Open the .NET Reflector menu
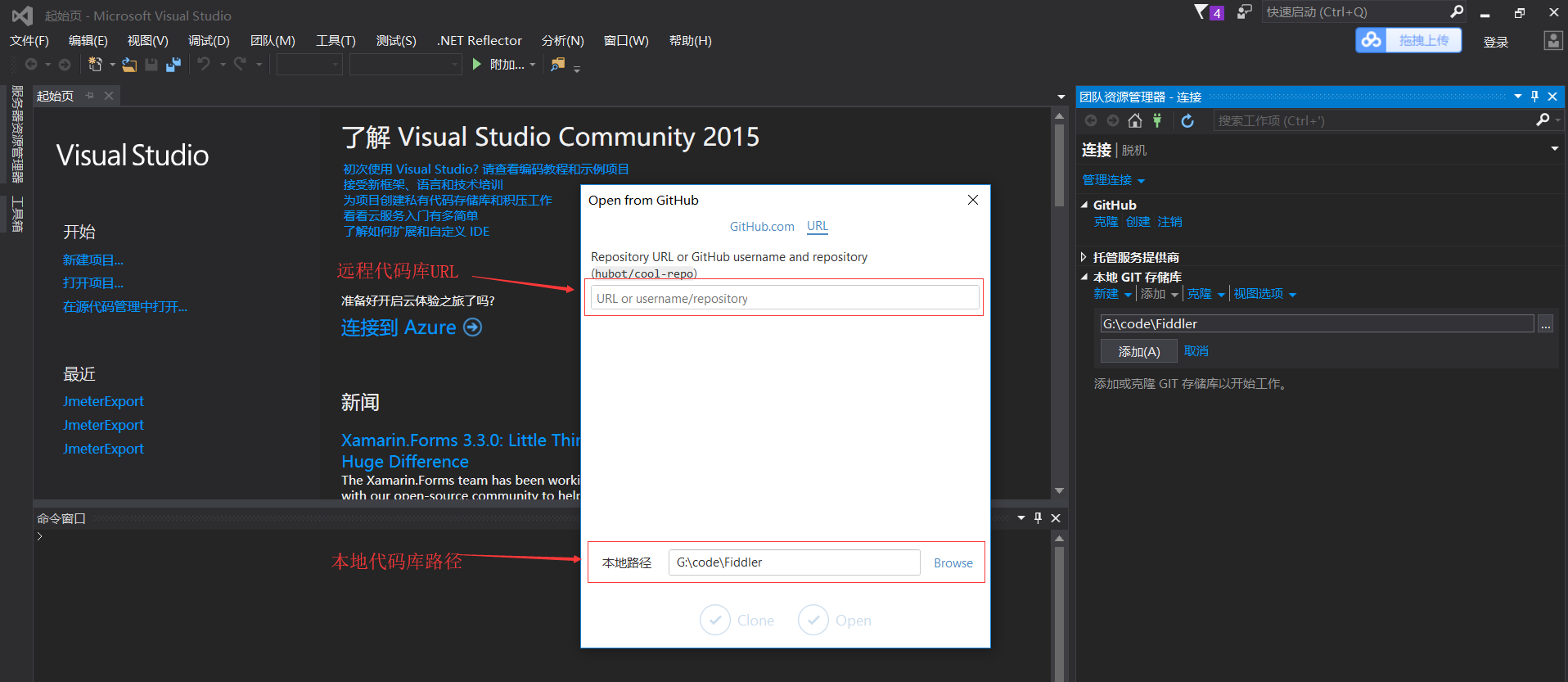 pos(480,40)
